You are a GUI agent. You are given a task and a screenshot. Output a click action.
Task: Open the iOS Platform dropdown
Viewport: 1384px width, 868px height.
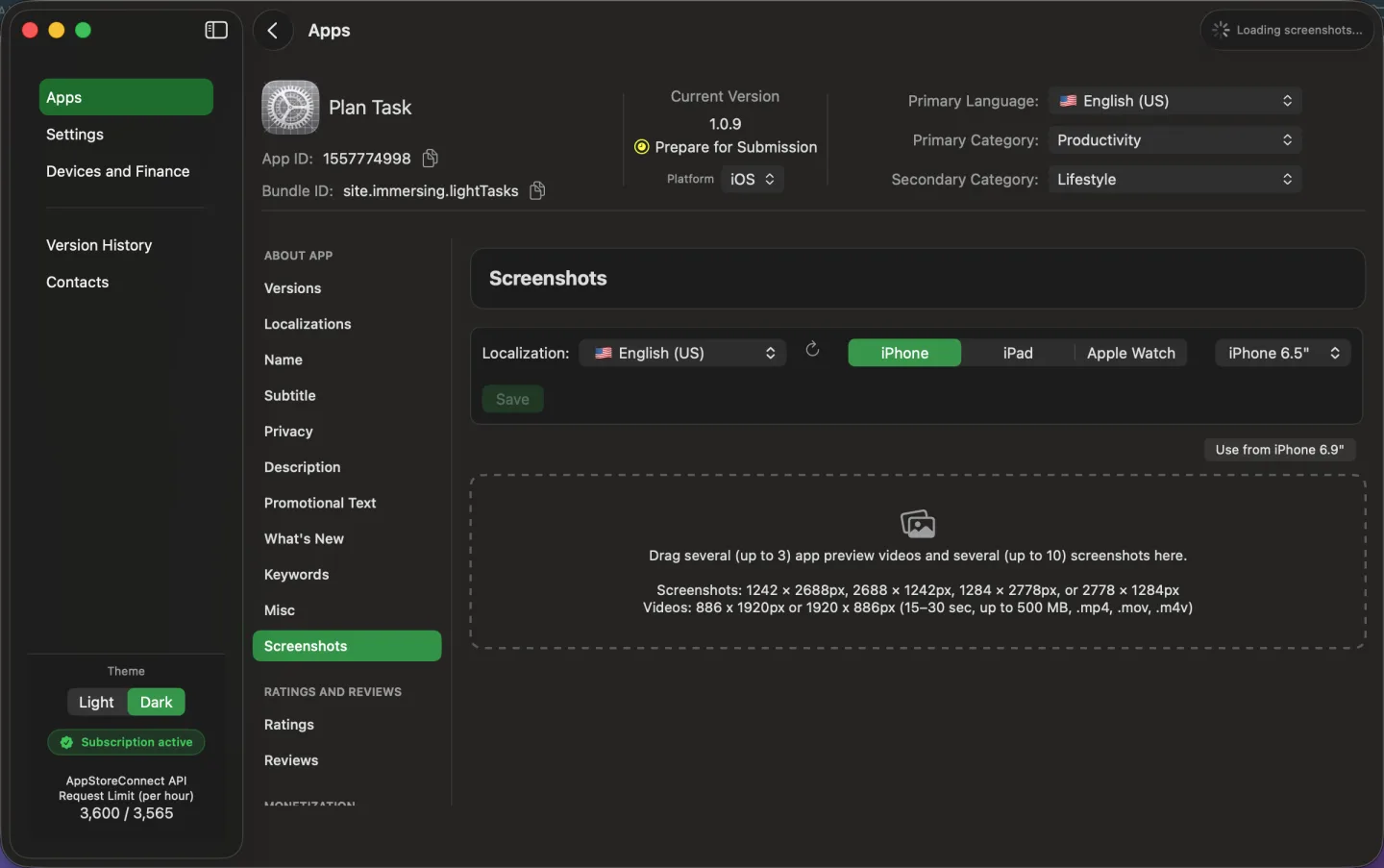753,179
